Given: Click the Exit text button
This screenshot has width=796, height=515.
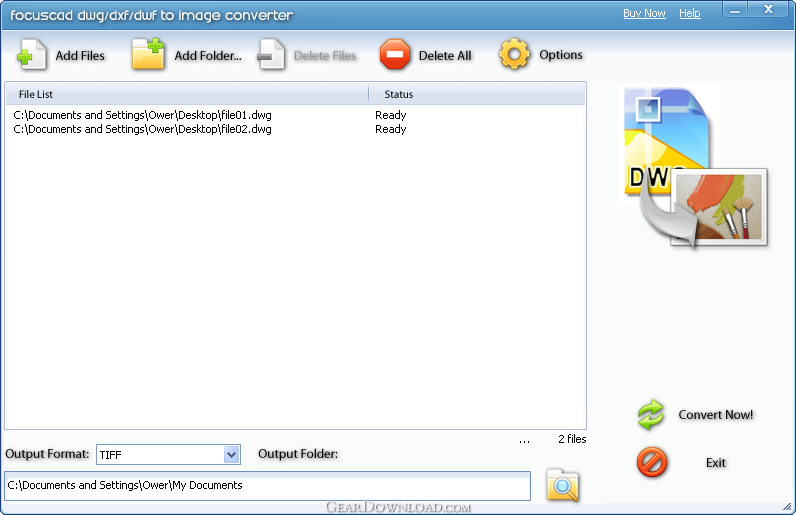Looking at the screenshot, I should pyautogui.click(x=716, y=463).
